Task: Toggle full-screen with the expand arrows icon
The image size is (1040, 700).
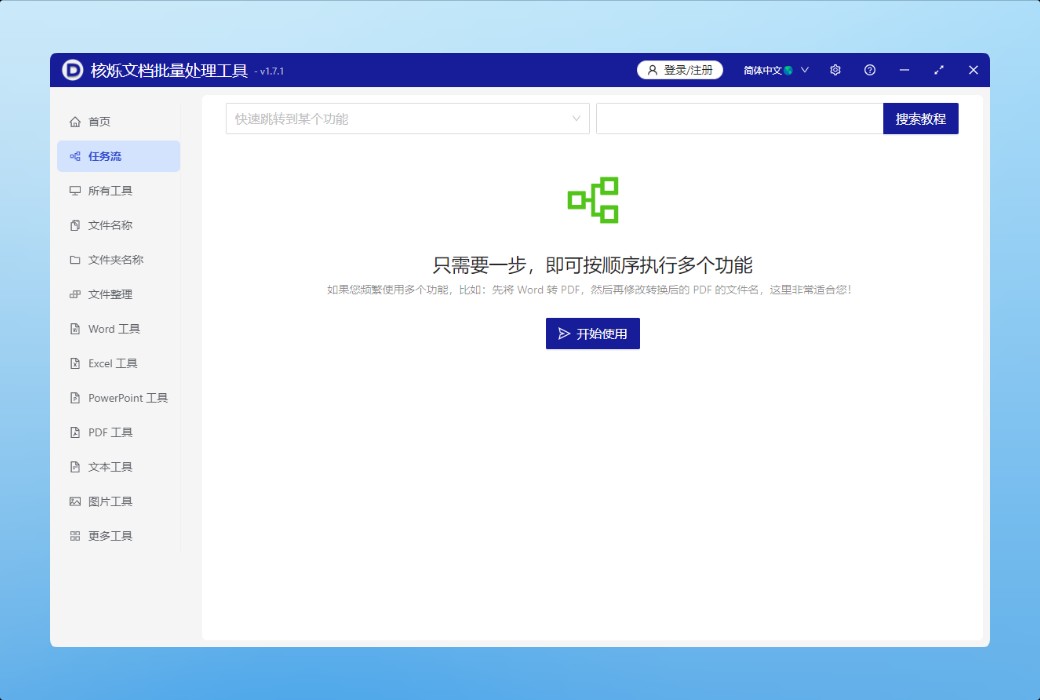Action: coord(939,70)
